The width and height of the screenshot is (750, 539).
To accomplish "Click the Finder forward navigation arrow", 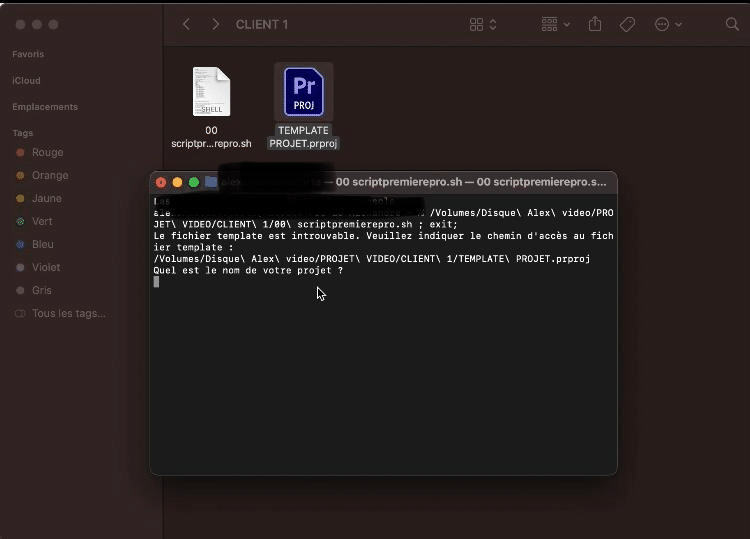I will pos(215,24).
